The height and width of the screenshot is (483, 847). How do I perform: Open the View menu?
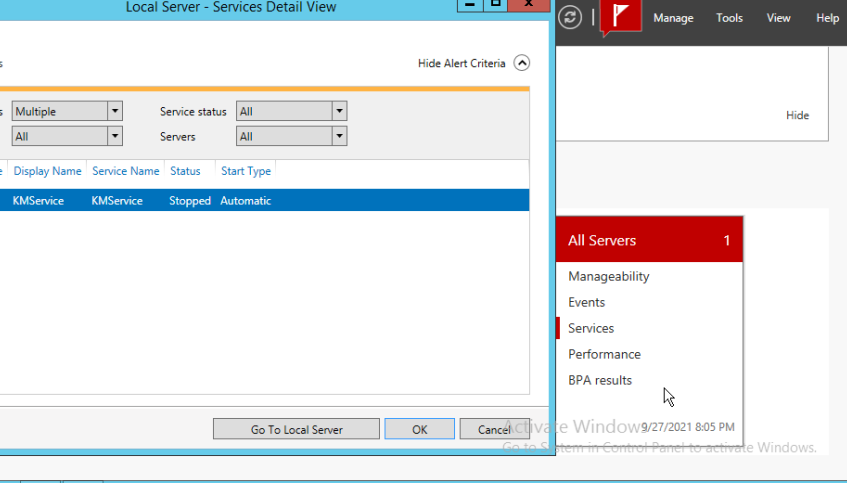(x=778, y=18)
